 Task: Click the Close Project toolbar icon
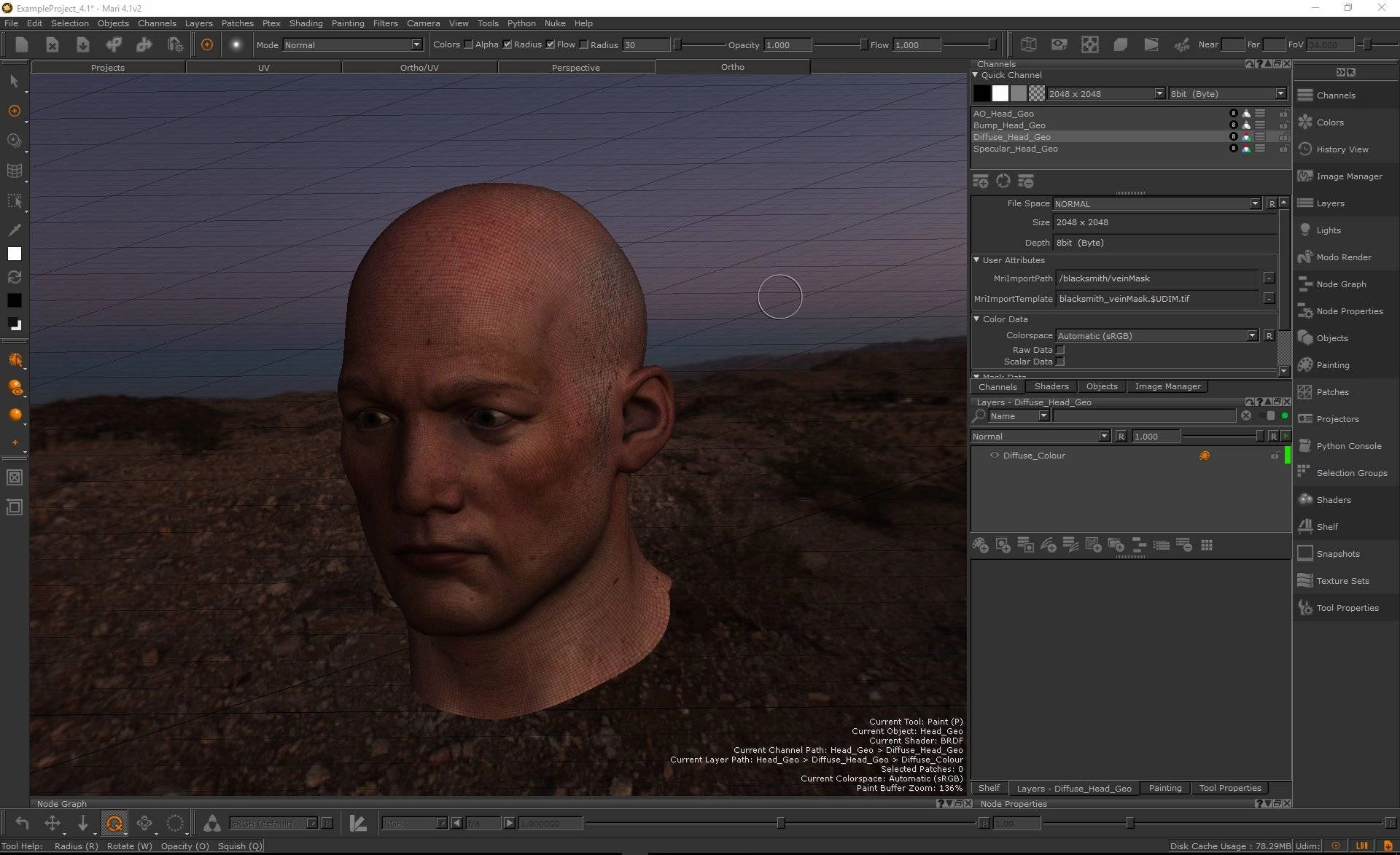[x=52, y=44]
